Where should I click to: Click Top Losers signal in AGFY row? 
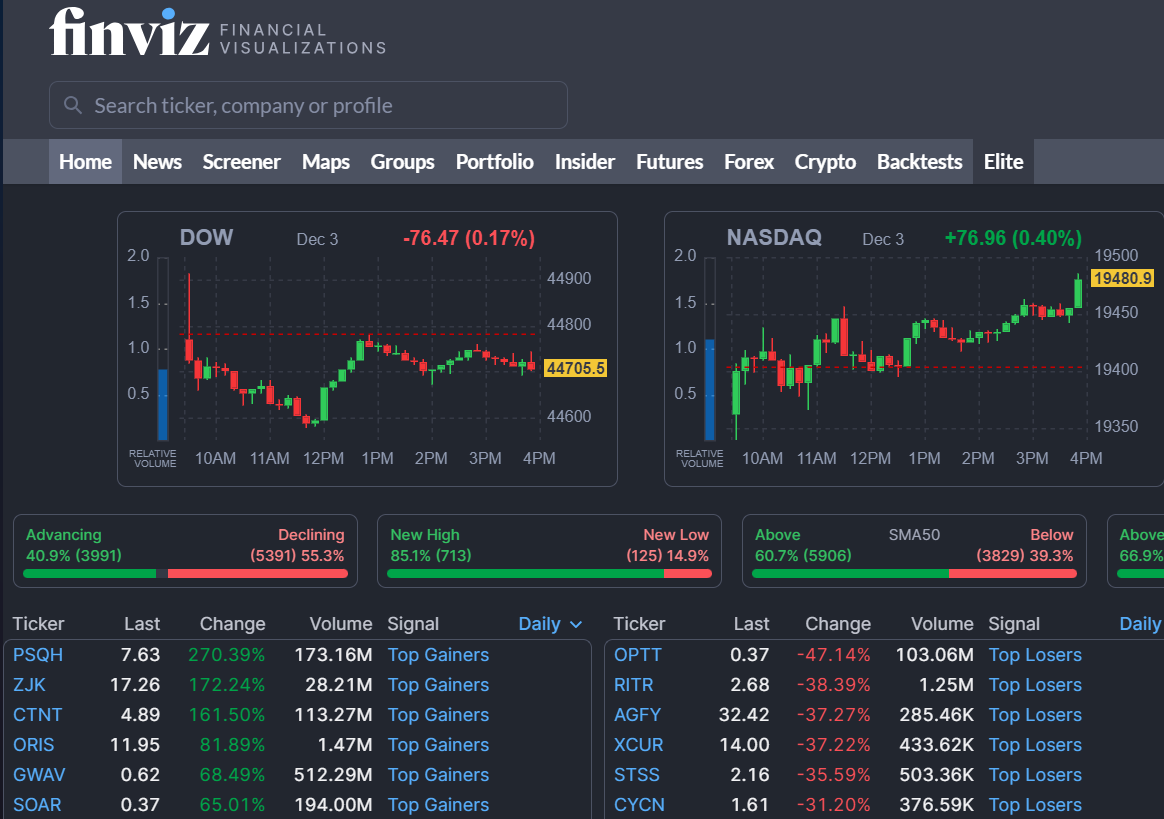(x=1035, y=714)
